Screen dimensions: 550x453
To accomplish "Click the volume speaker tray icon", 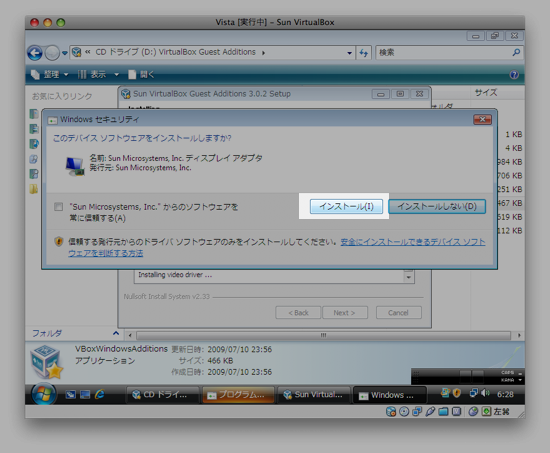I will click(x=485, y=393).
